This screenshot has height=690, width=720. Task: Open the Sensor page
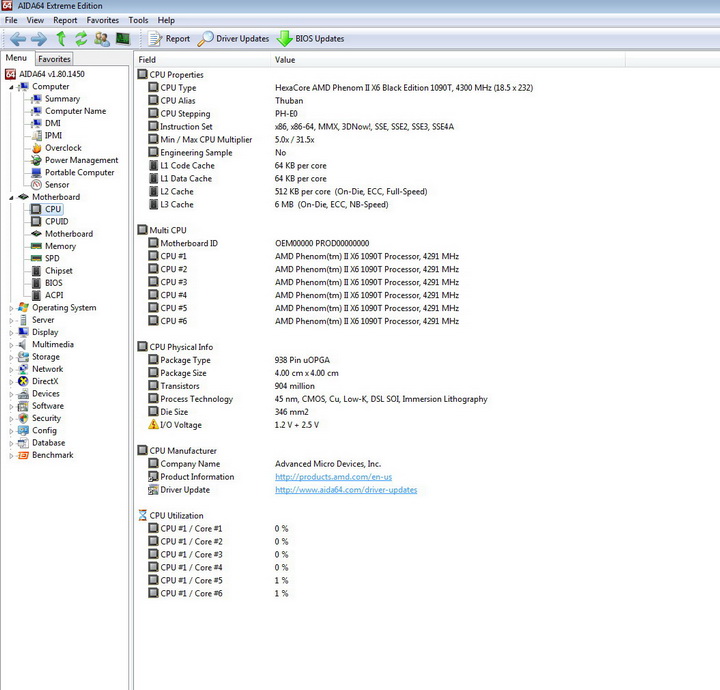pos(57,185)
